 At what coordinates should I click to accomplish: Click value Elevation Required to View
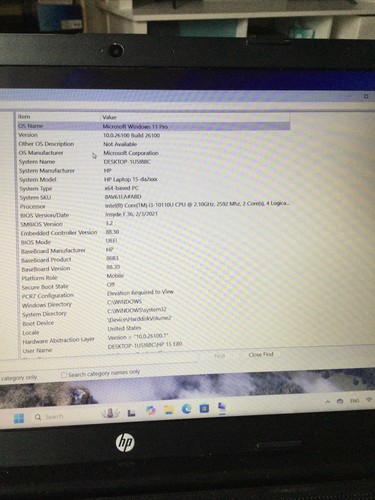pos(140,292)
